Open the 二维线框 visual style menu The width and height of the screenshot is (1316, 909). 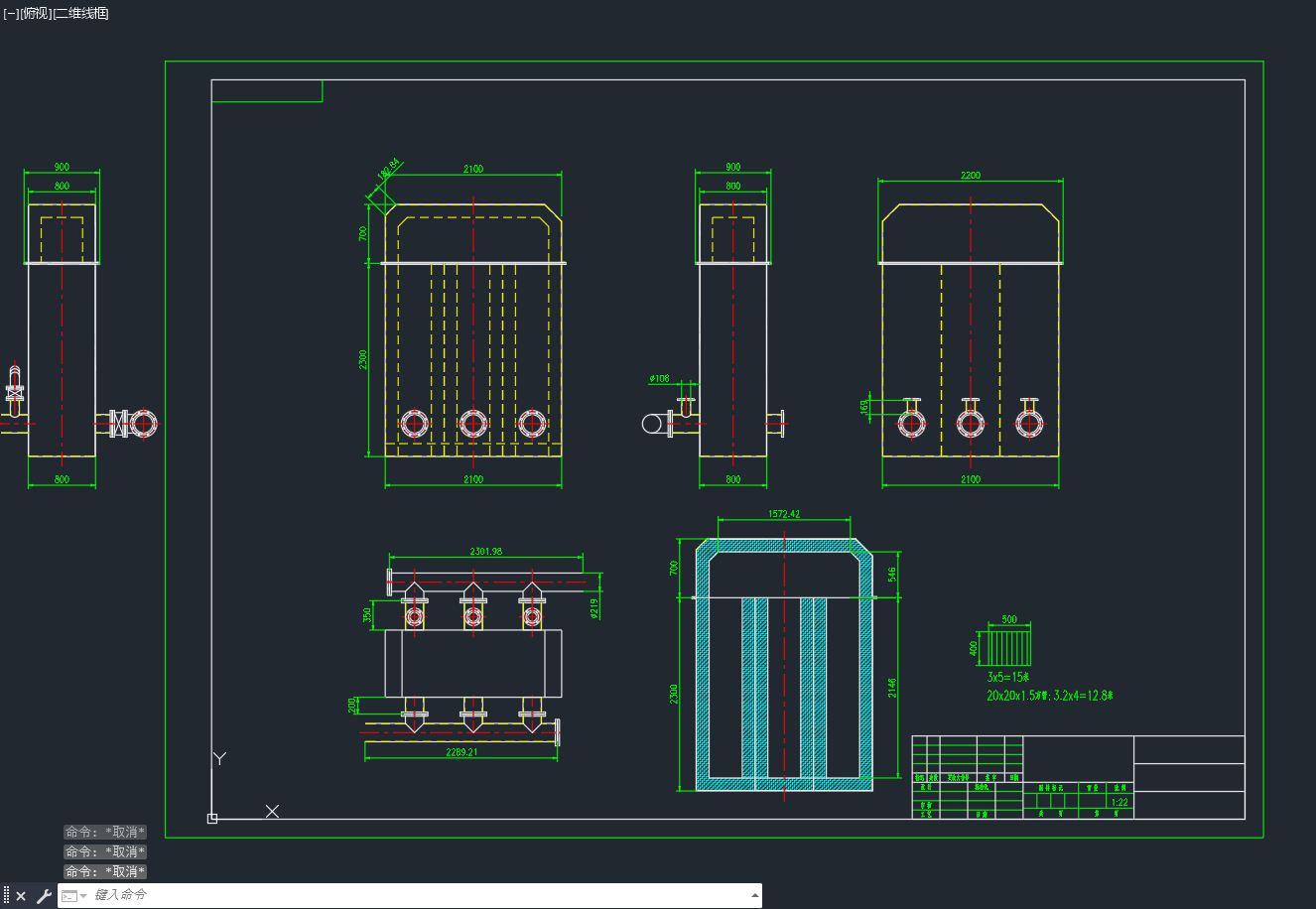tap(81, 14)
